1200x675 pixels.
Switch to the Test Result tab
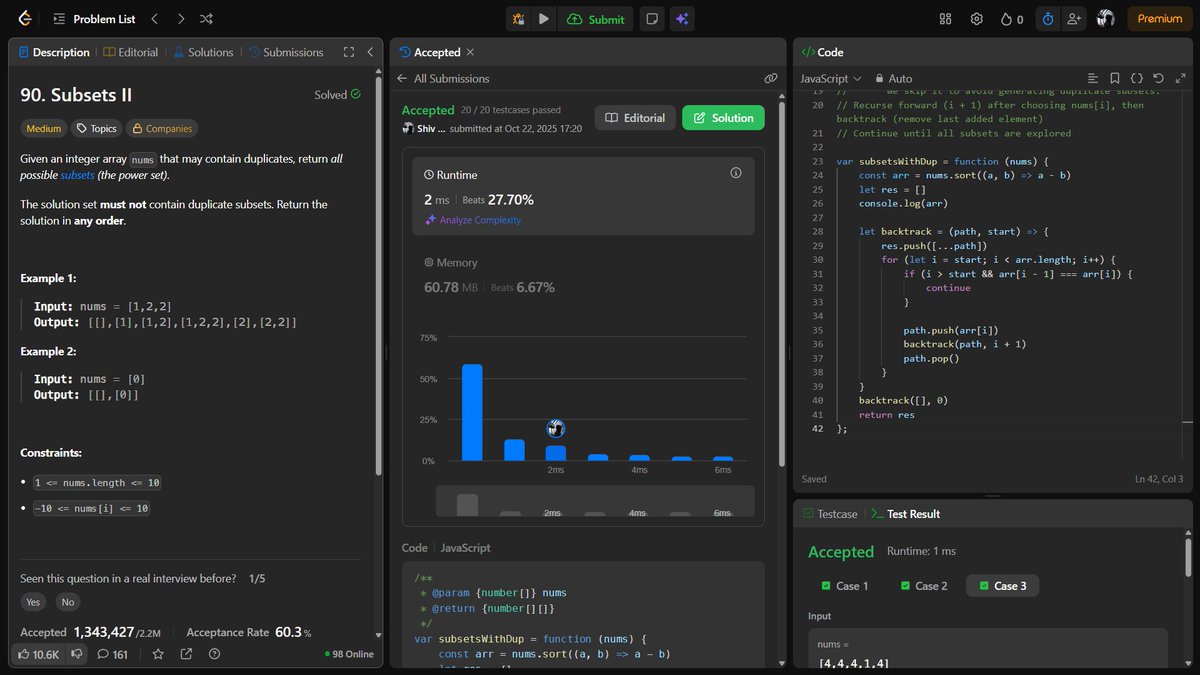(905, 513)
